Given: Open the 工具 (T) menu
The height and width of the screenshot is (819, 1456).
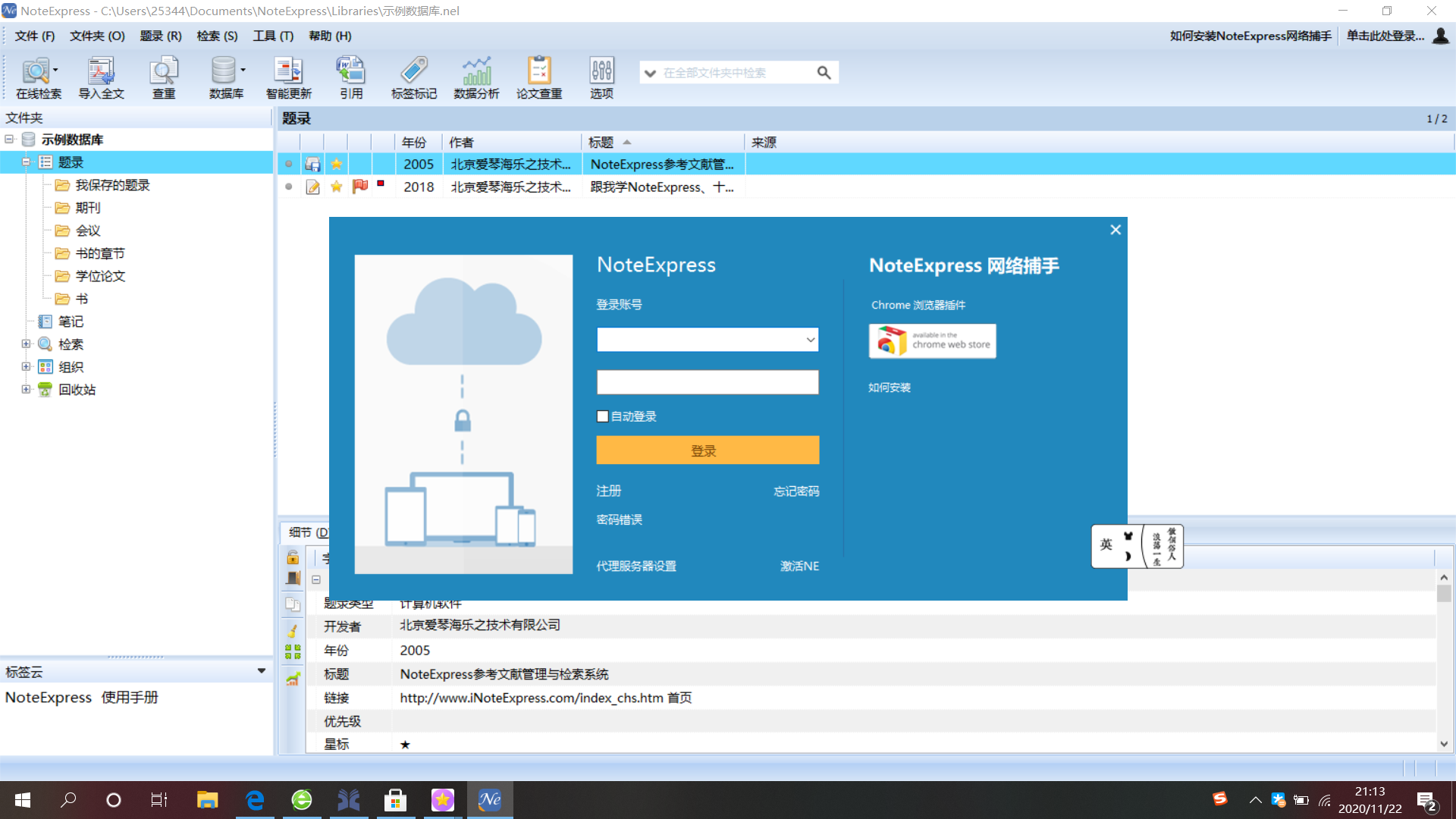Looking at the screenshot, I should coord(273,36).
